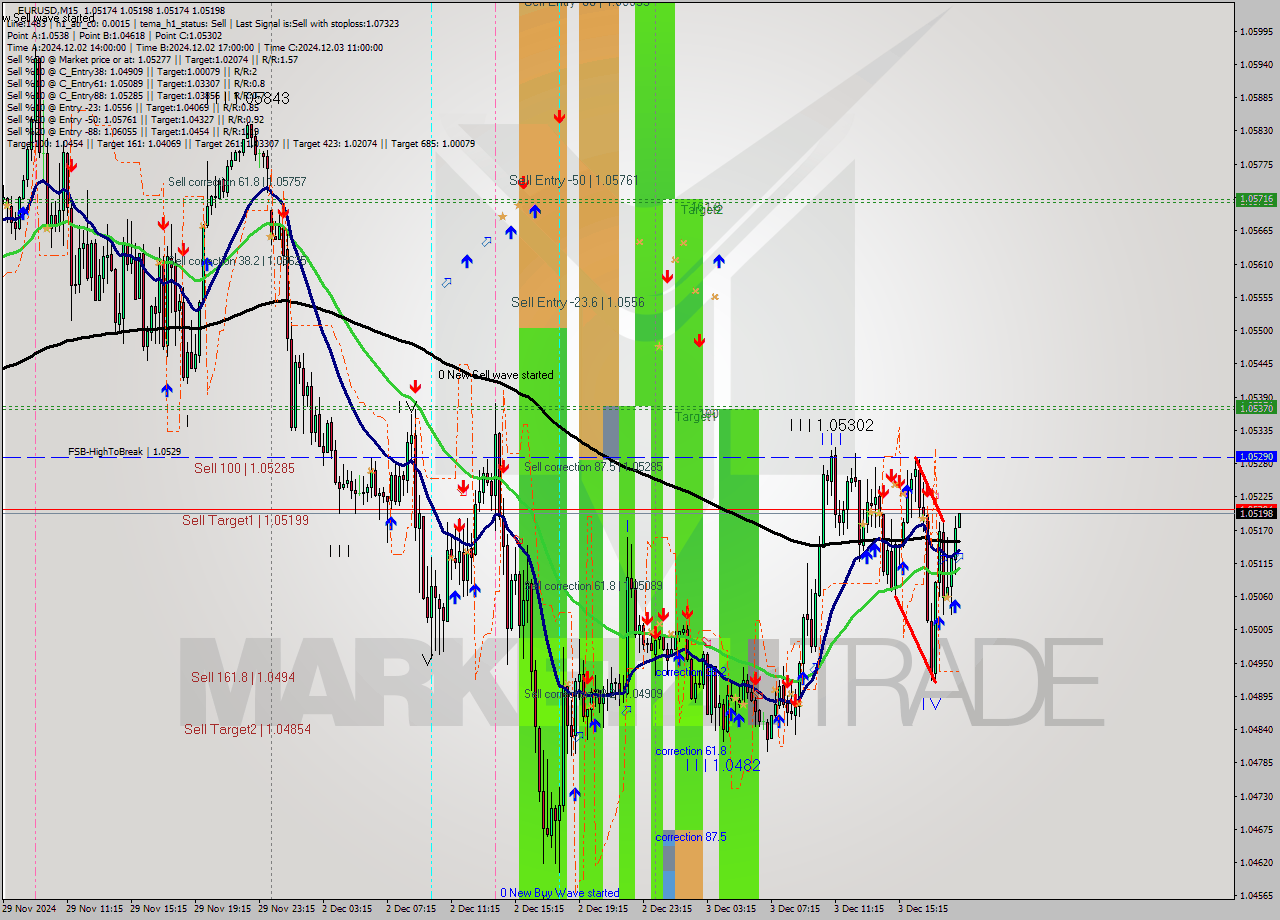1280x920 pixels.
Task: Select the blue 'correction 61.8' label
Action: coord(691,751)
